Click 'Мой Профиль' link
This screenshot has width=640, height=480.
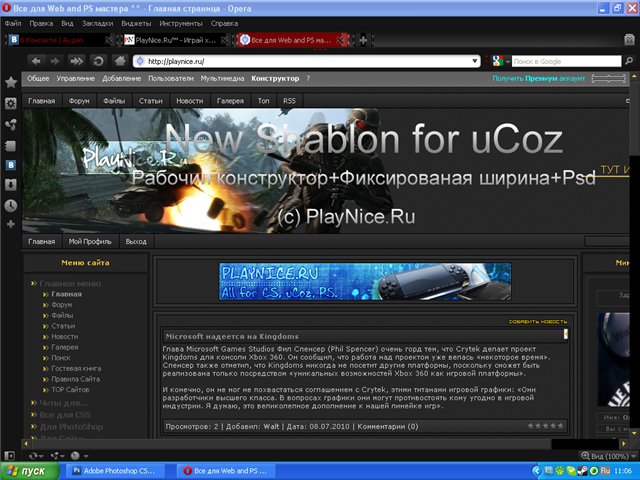coord(90,242)
